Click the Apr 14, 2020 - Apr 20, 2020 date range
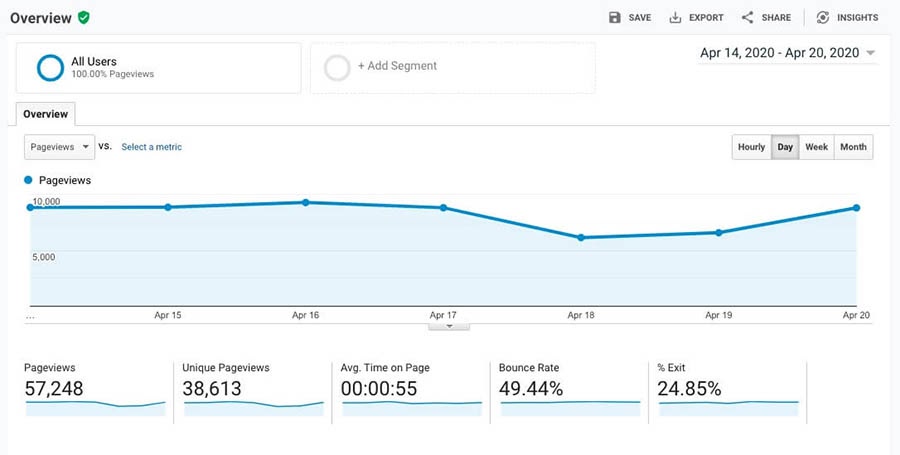The height and width of the screenshot is (455, 900). click(779, 53)
